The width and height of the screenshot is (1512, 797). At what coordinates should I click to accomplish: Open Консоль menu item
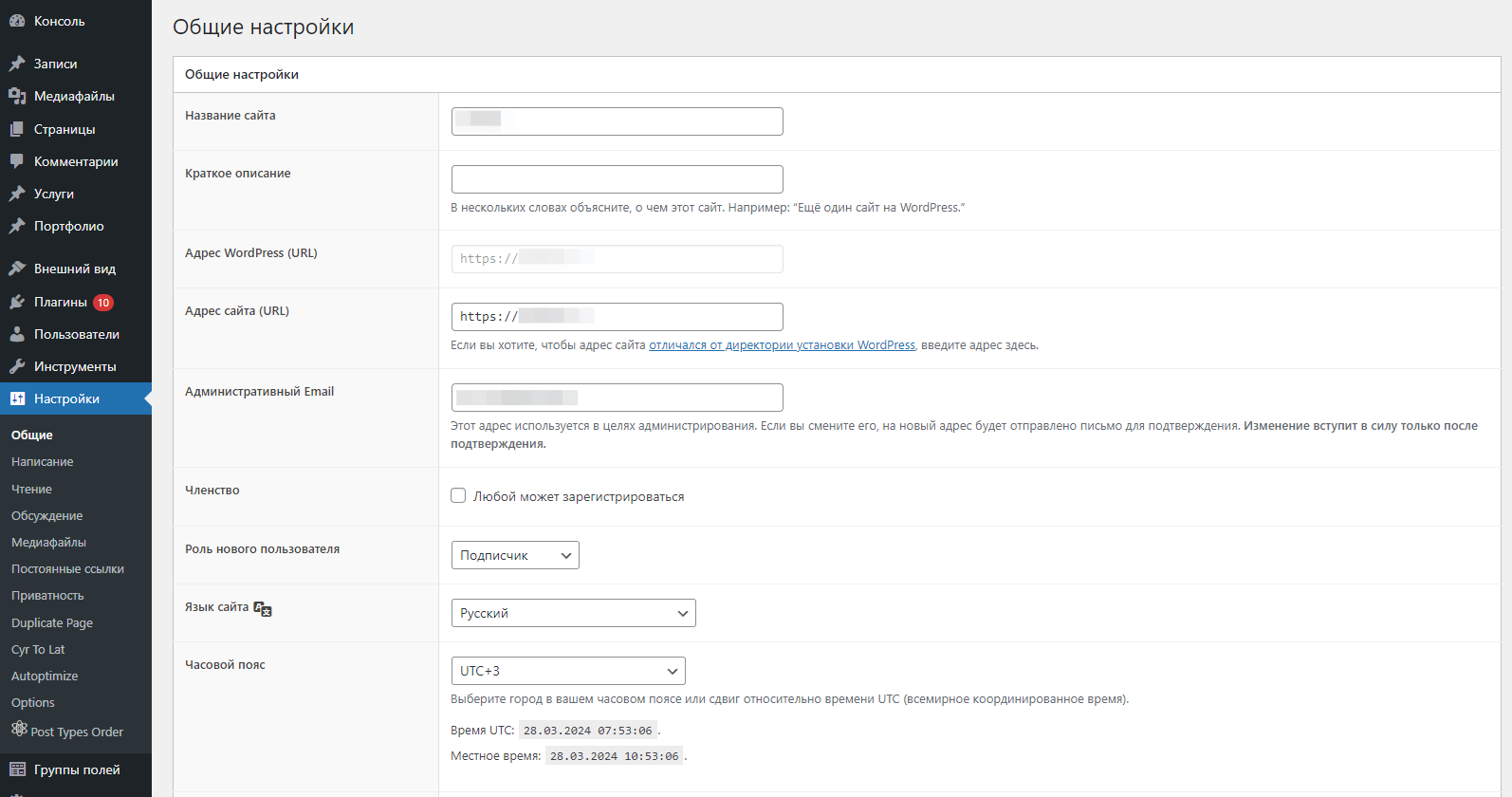point(76,21)
